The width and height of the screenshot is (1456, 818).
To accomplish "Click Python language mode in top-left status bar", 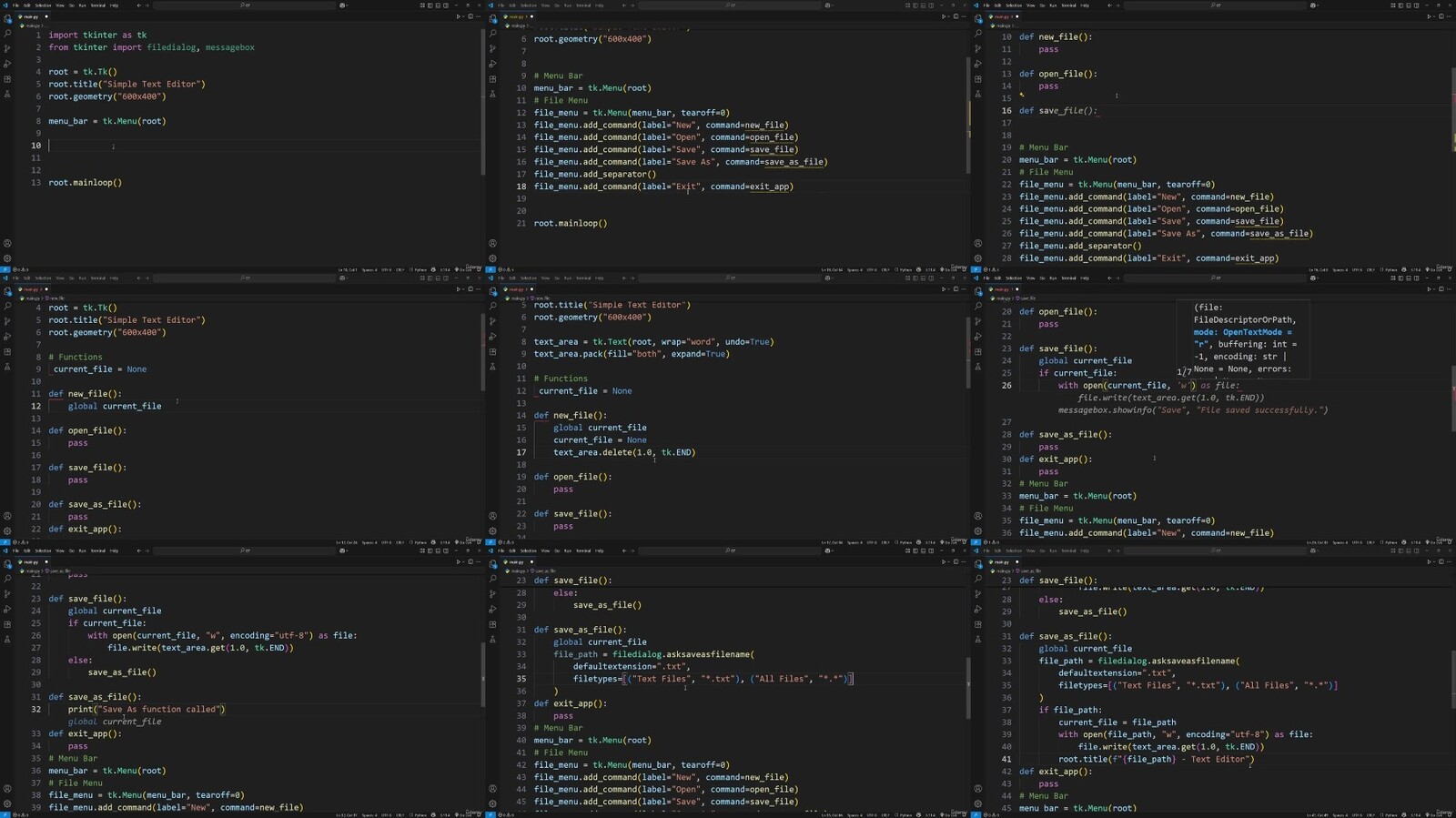I will 420,269.
